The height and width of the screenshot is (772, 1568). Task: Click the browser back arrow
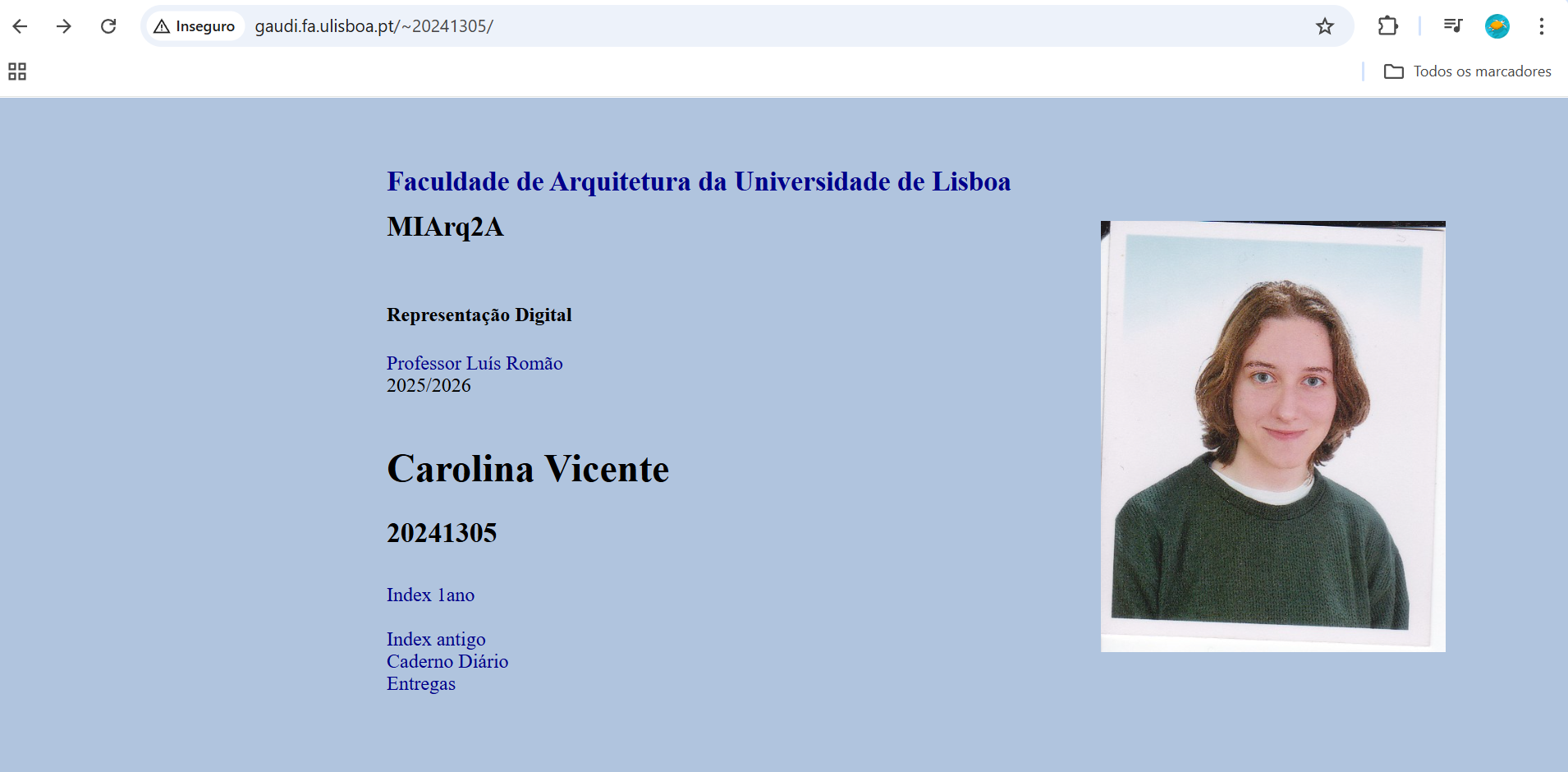(21, 26)
